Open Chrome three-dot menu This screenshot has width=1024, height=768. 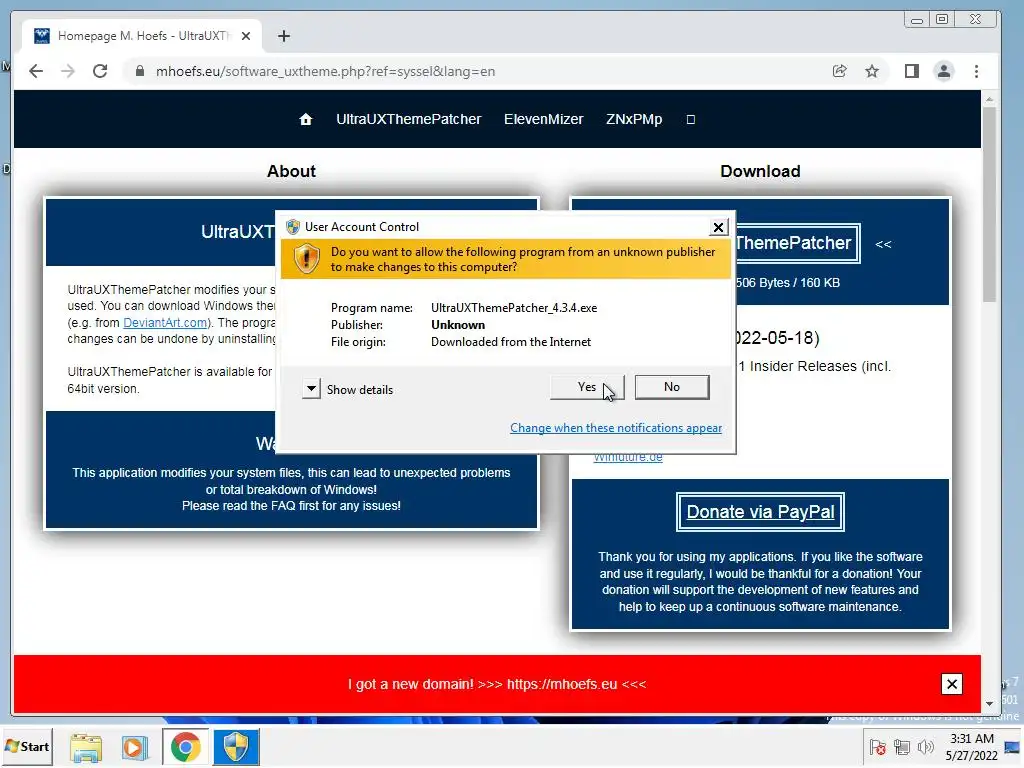click(976, 71)
